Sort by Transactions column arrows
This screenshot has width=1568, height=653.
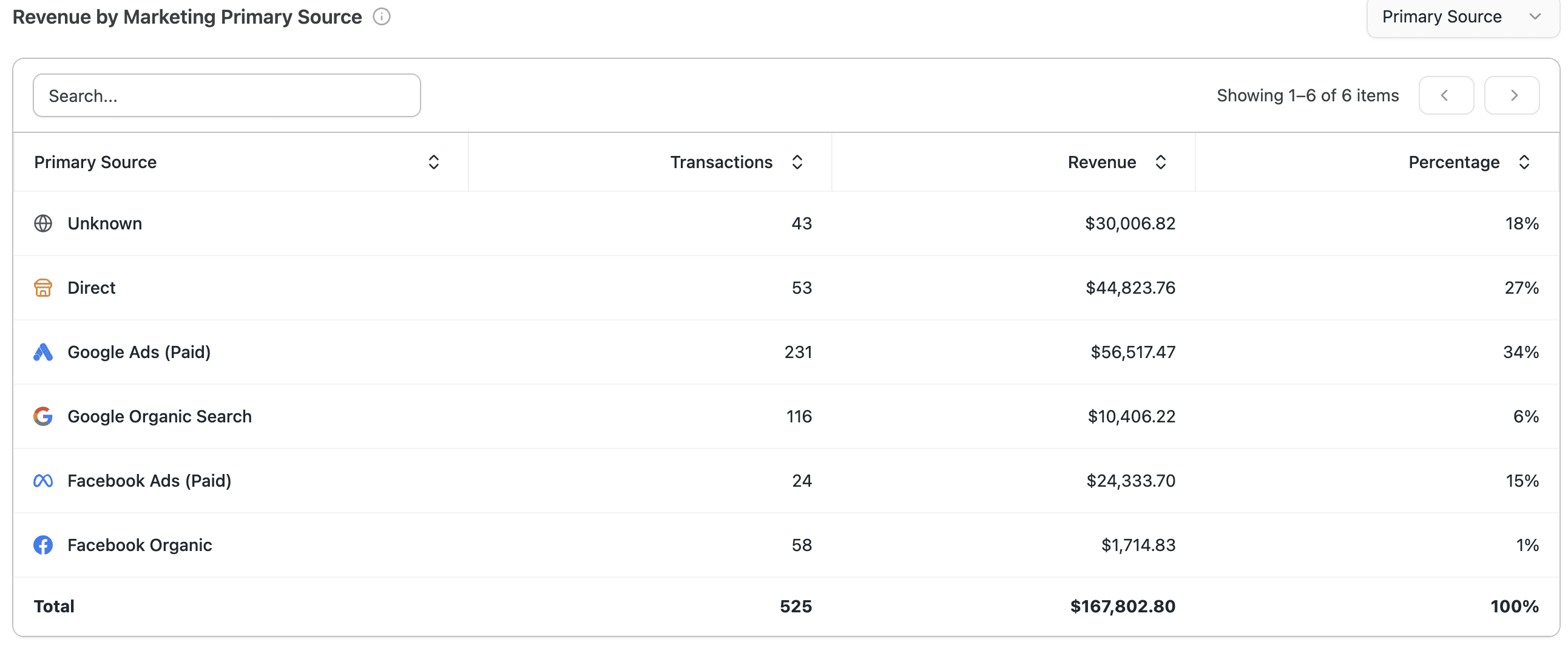(x=797, y=162)
